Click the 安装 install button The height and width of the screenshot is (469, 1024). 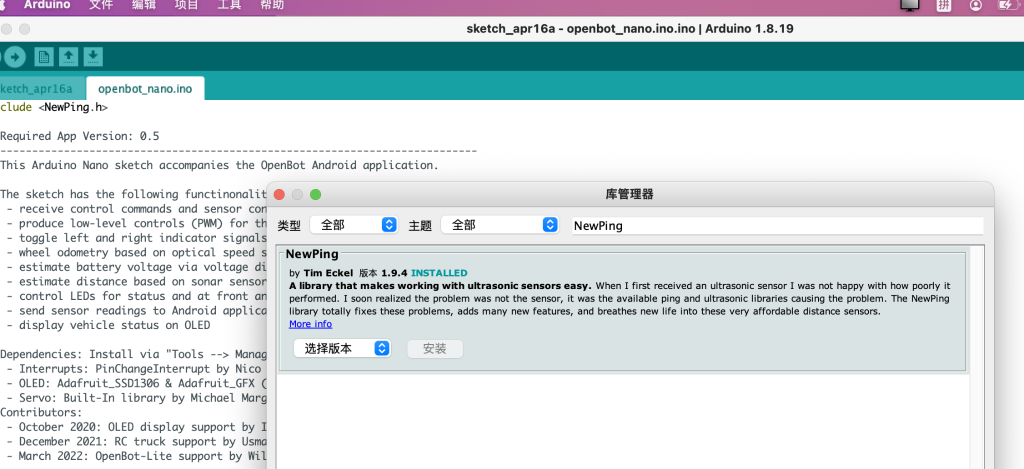point(435,348)
